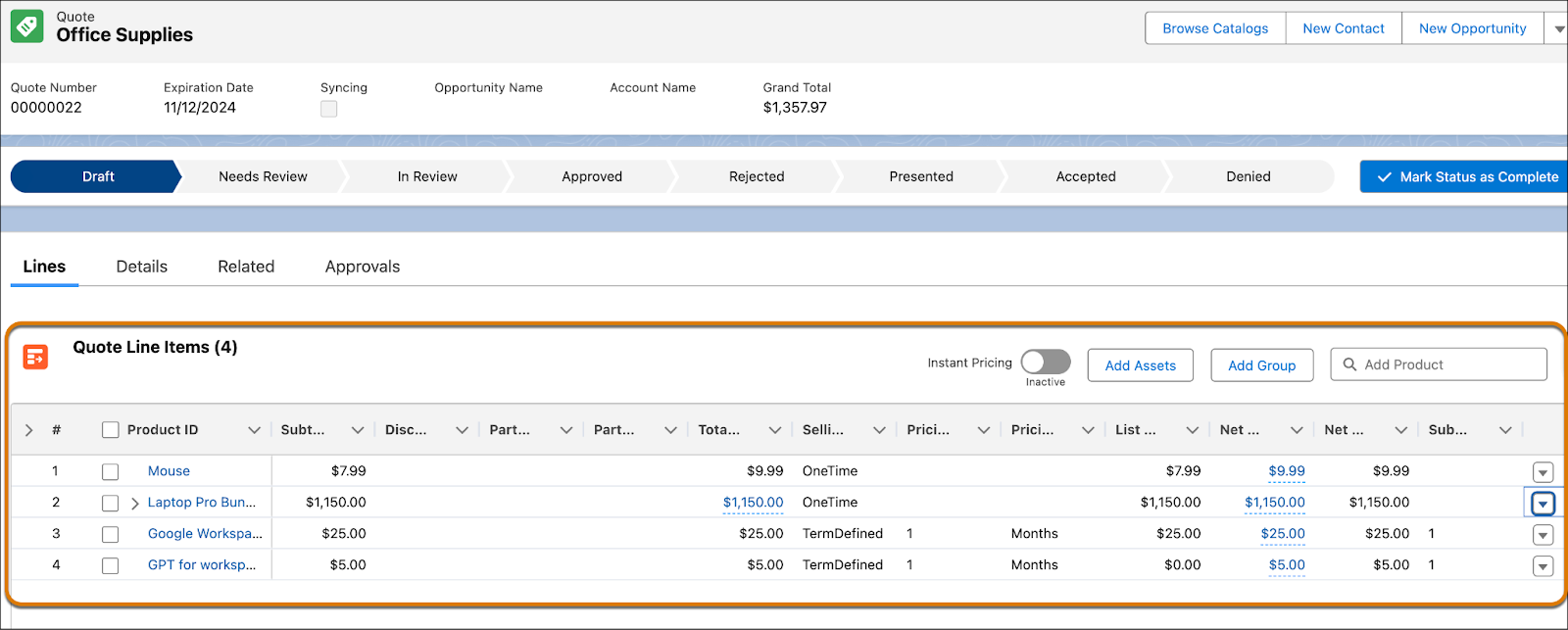The height and width of the screenshot is (630, 1568).
Task: Open row actions menu for Google Workspace
Action: pos(1543,535)
